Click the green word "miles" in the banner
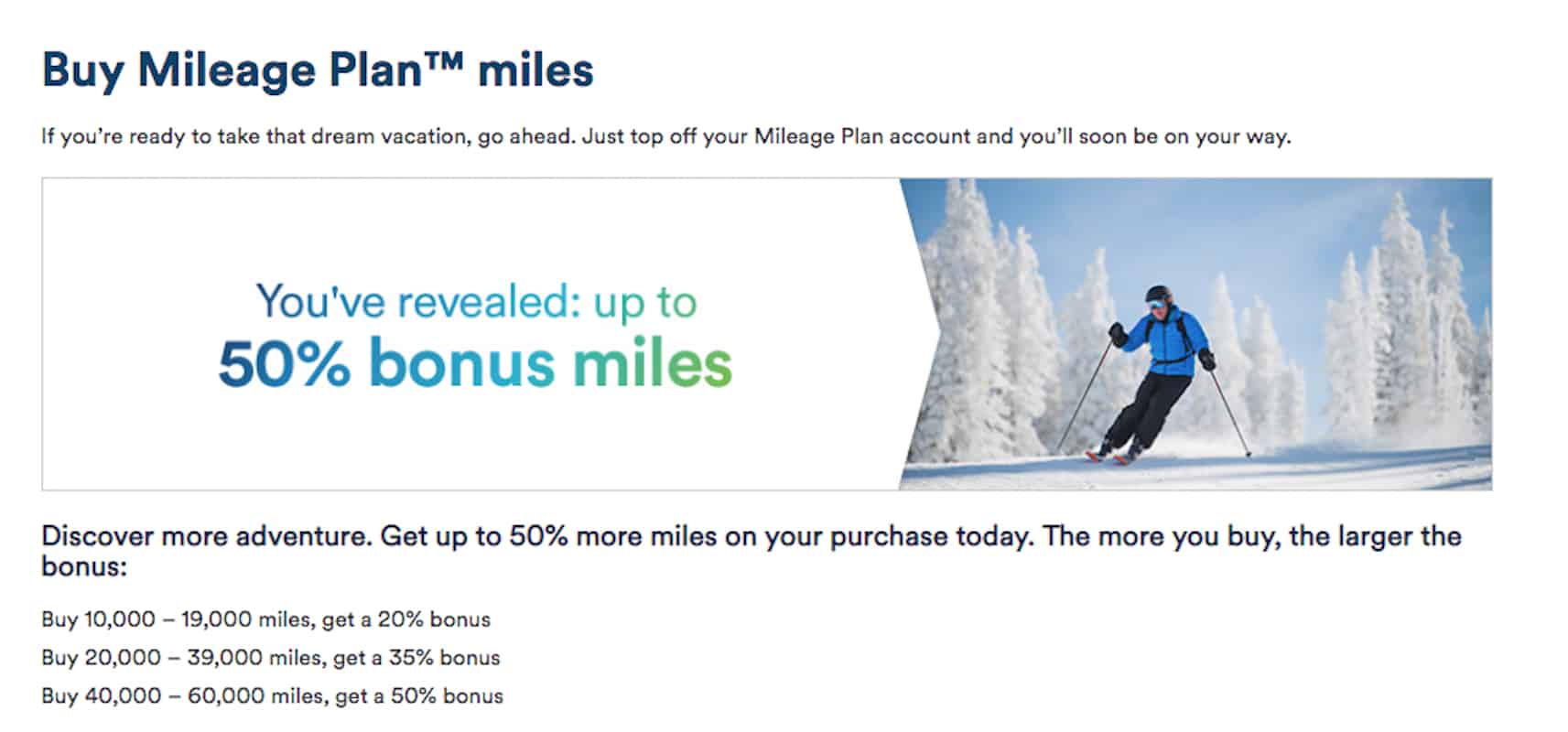This screenshot has width=1568, height=732. click(652, 363)
